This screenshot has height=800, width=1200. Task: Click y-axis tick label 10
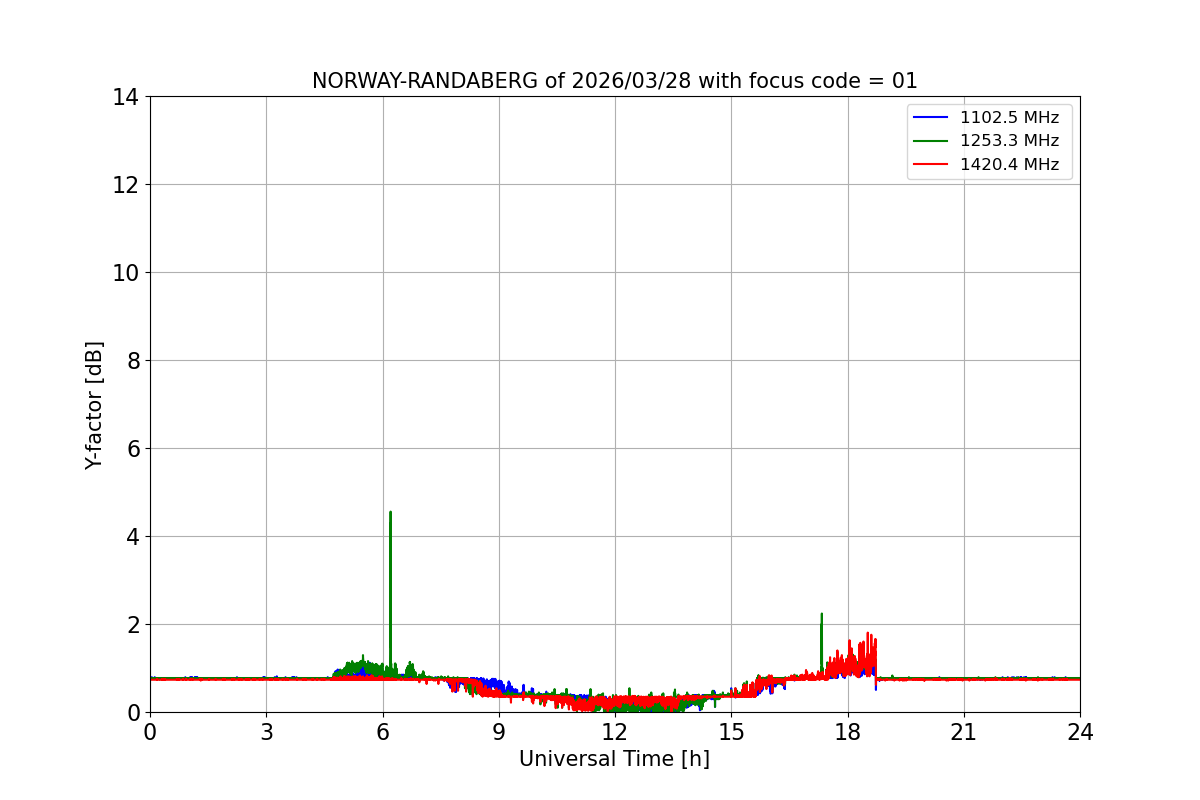coord(125,273)
